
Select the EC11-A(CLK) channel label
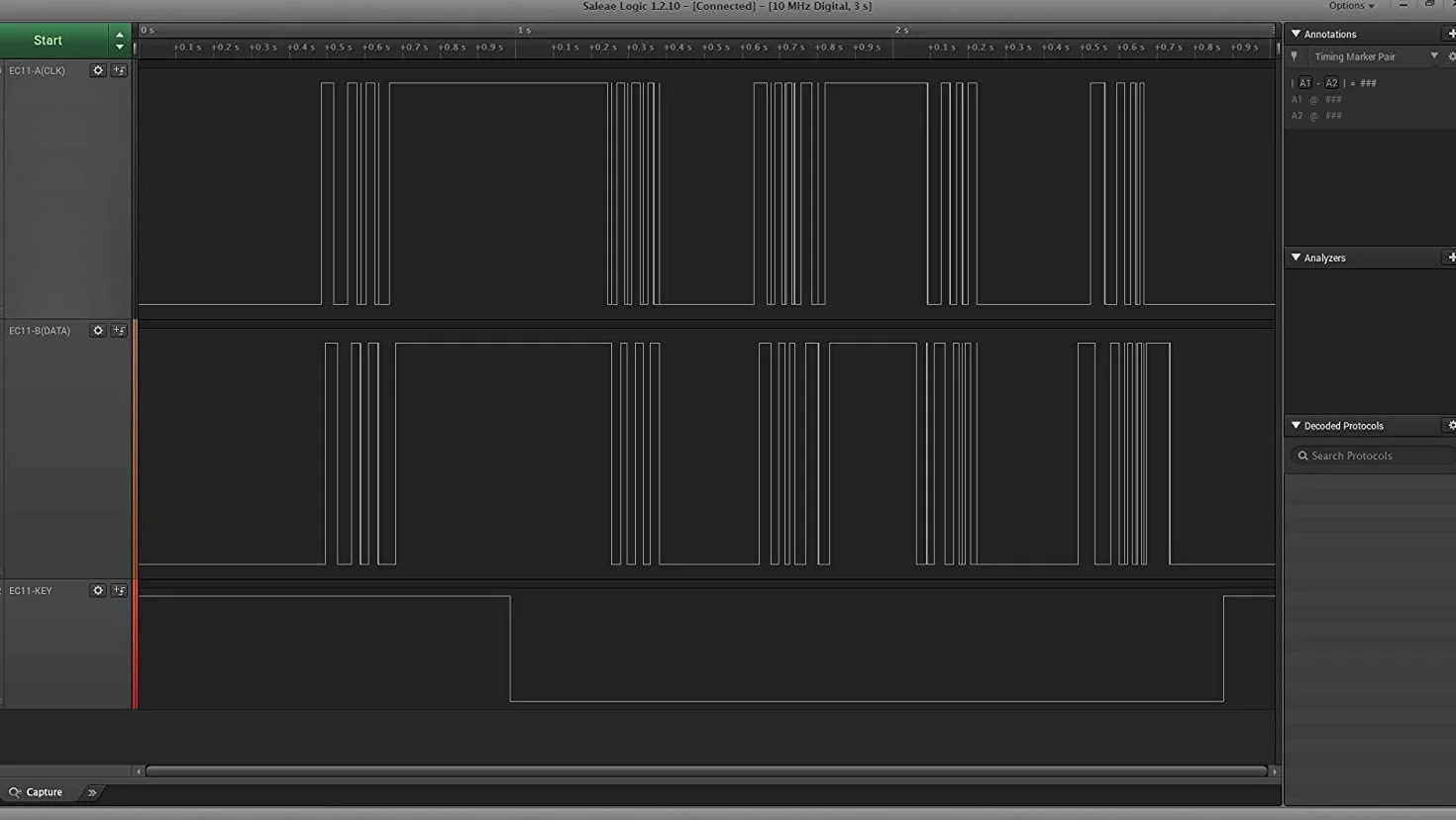37,70
